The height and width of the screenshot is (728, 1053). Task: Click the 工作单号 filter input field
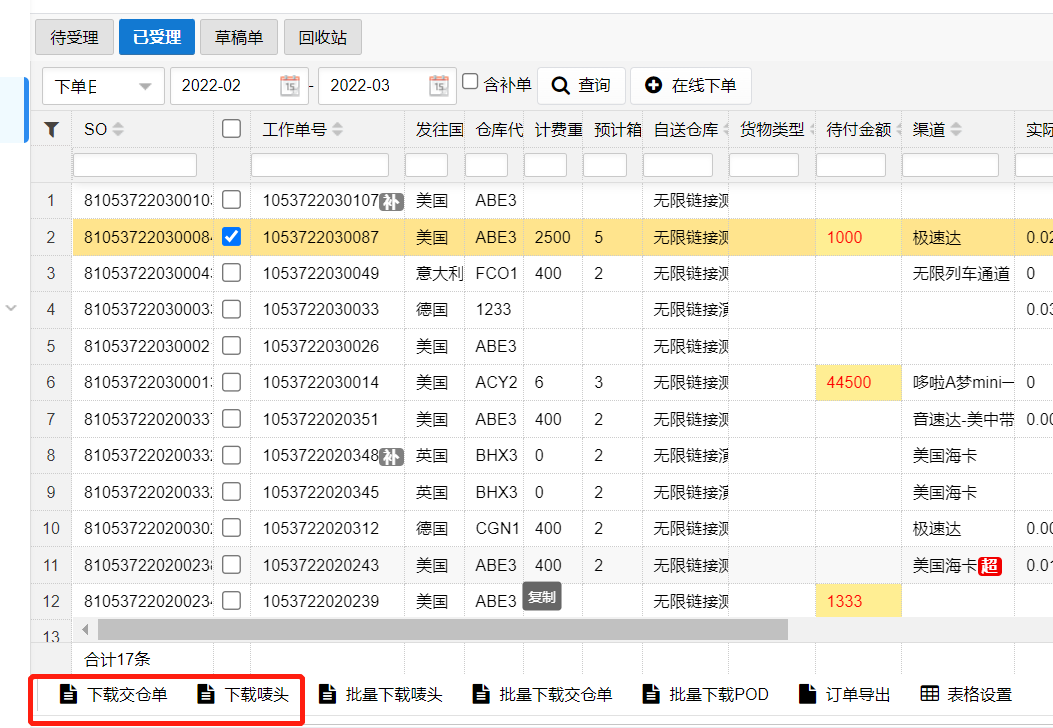[x=320, y=165]
